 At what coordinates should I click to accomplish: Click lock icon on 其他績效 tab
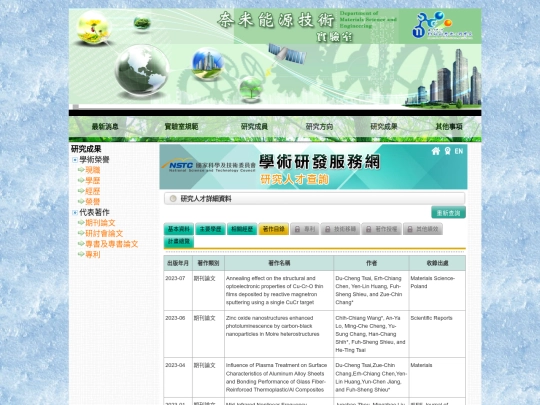pyautogui.click(x=410, y=229)
